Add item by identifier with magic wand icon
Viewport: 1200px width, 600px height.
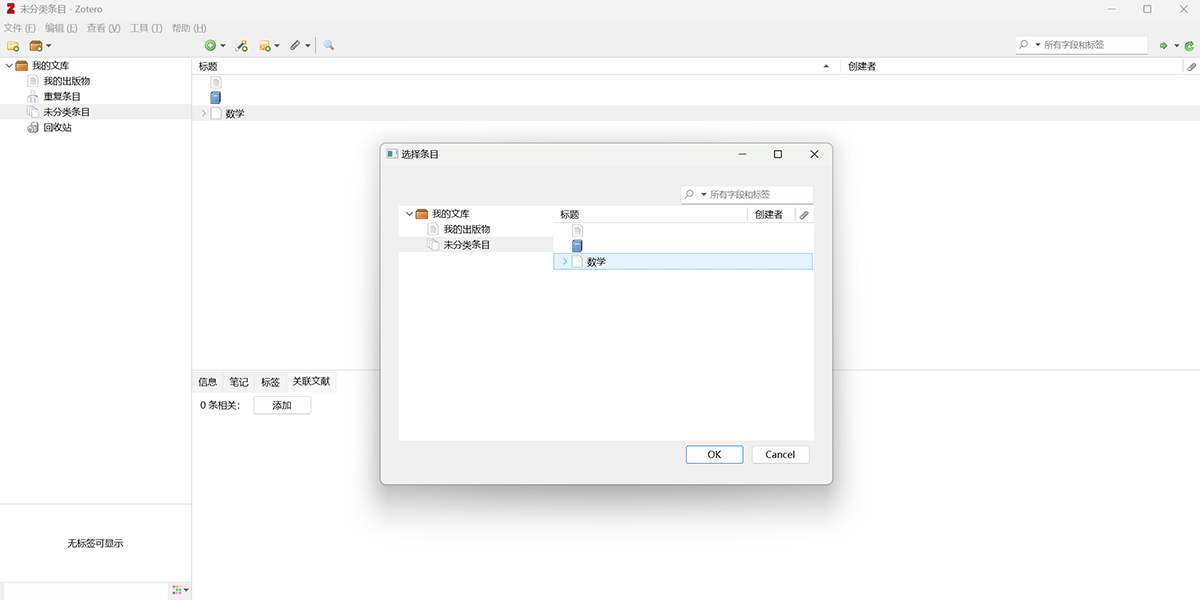click(x=241, y=45)
